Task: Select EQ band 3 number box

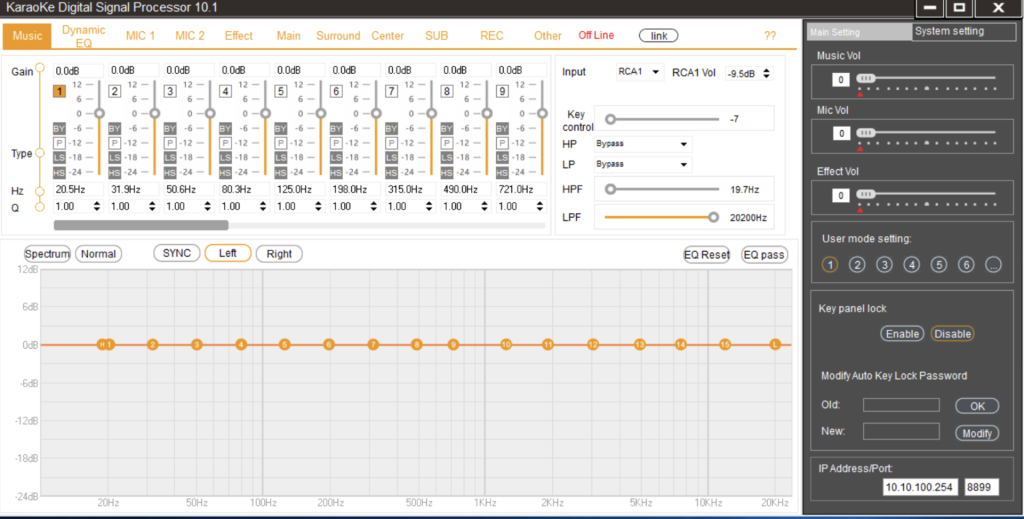Action: coord(169,92)
